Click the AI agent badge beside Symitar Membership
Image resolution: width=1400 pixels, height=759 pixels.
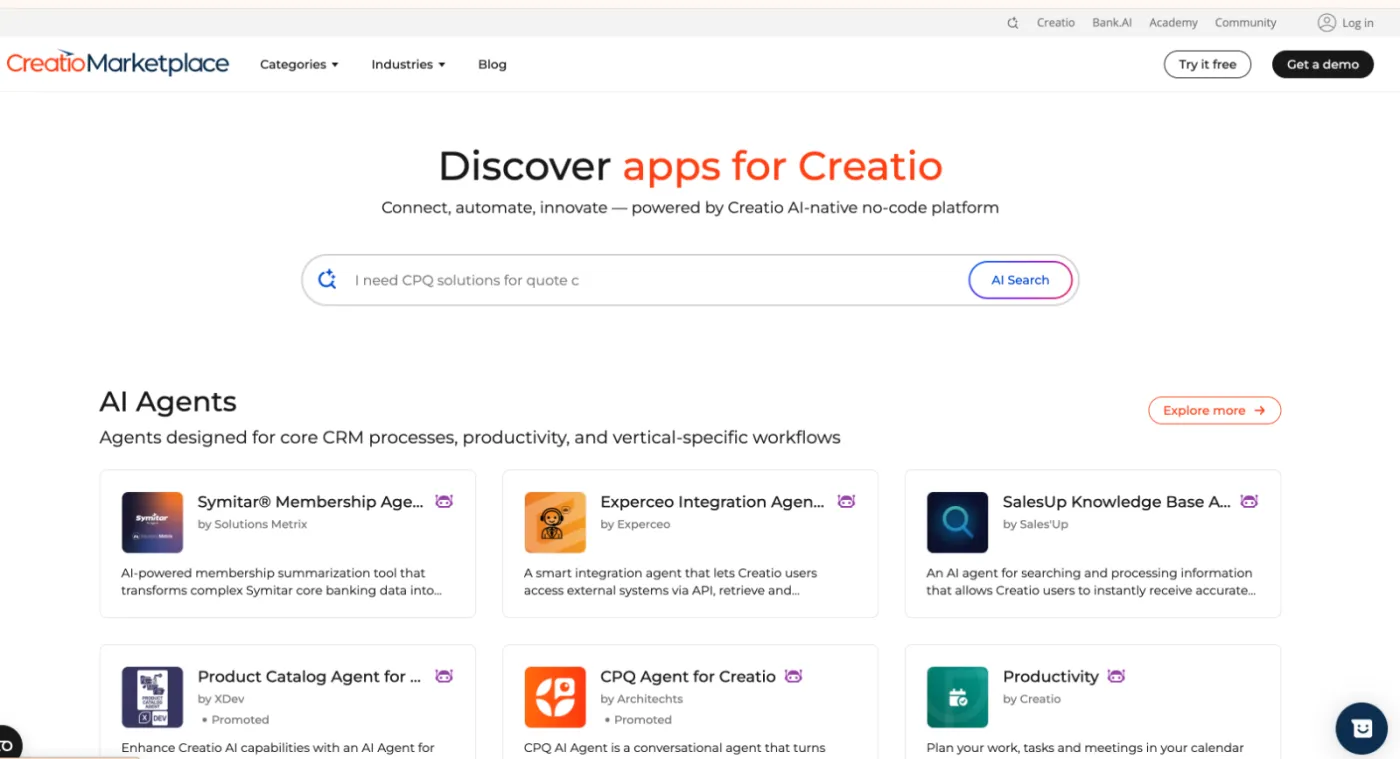[x=444, y=502]
